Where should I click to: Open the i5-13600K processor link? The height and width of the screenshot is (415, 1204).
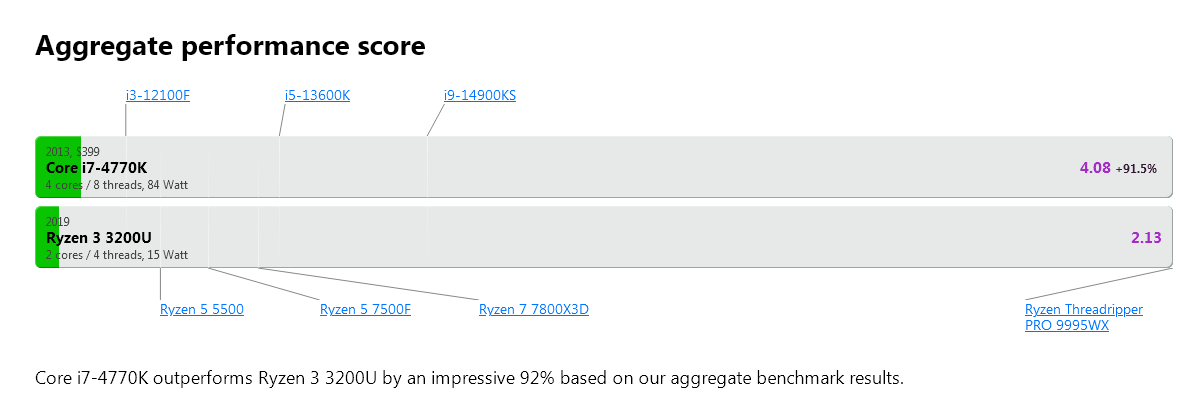[x=318, y=96]
